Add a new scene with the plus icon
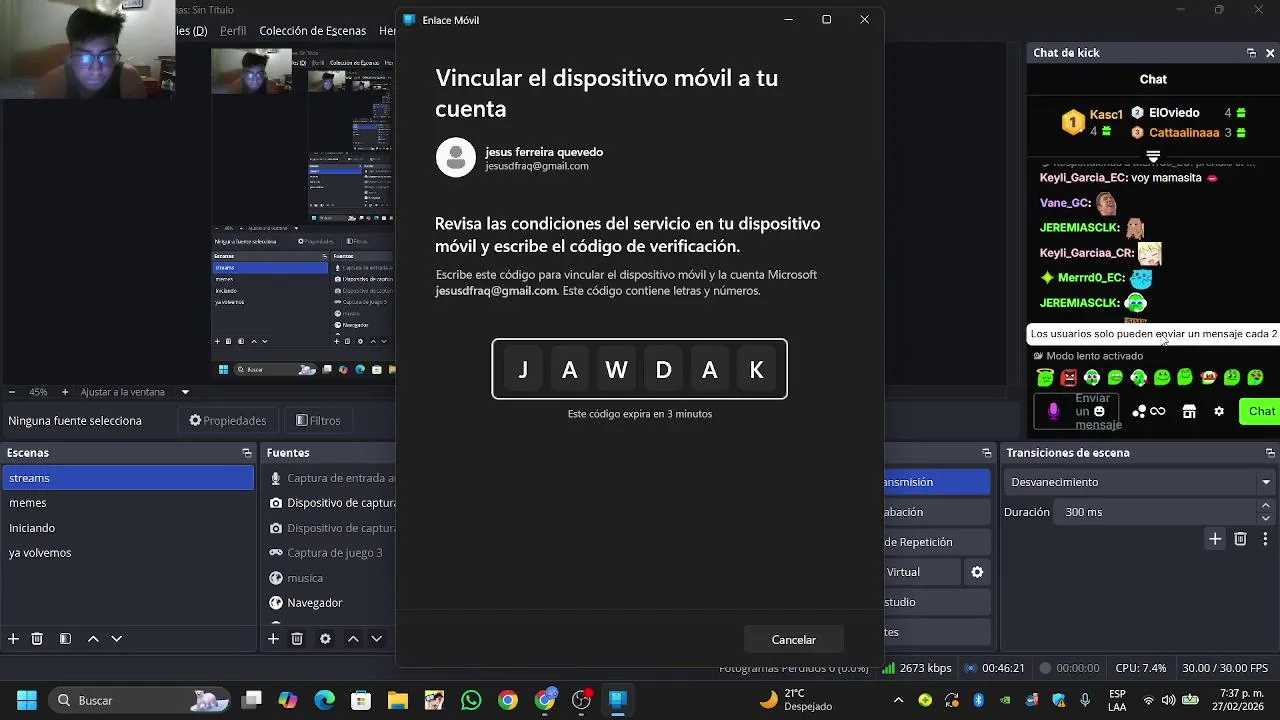The image size is (1280, 720). pyautogui.click(x=13, y=639)
